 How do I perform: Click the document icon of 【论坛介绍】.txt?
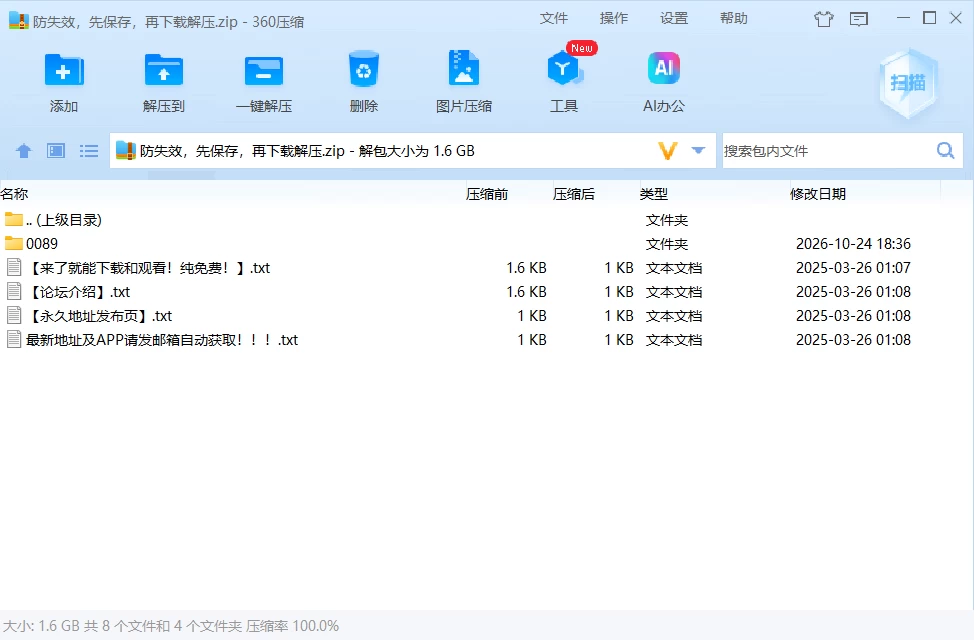click(14, 291)
